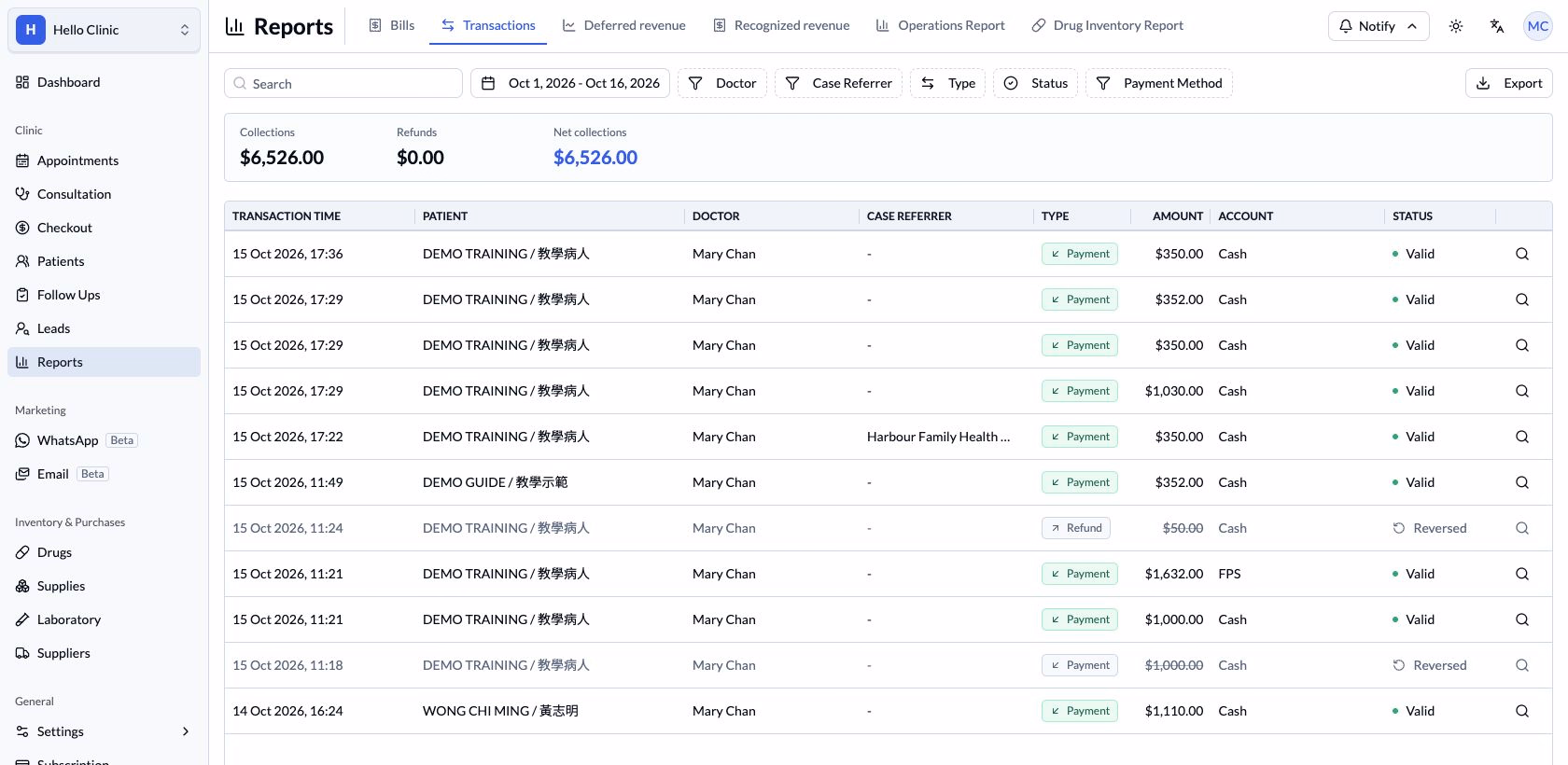View details of the reversed $1,000.00 payment

(1522, 665)
